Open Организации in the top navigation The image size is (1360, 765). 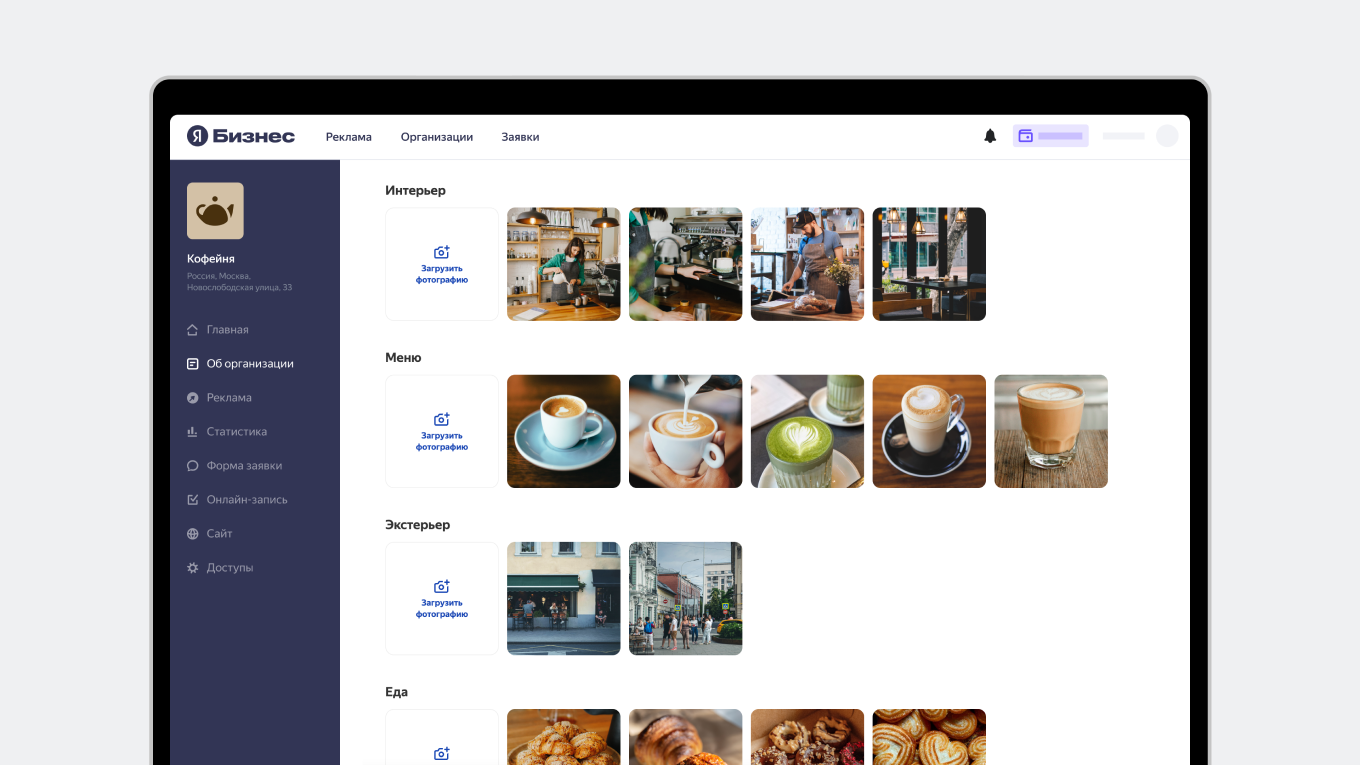pyautogui.click(x=437, y=137)
